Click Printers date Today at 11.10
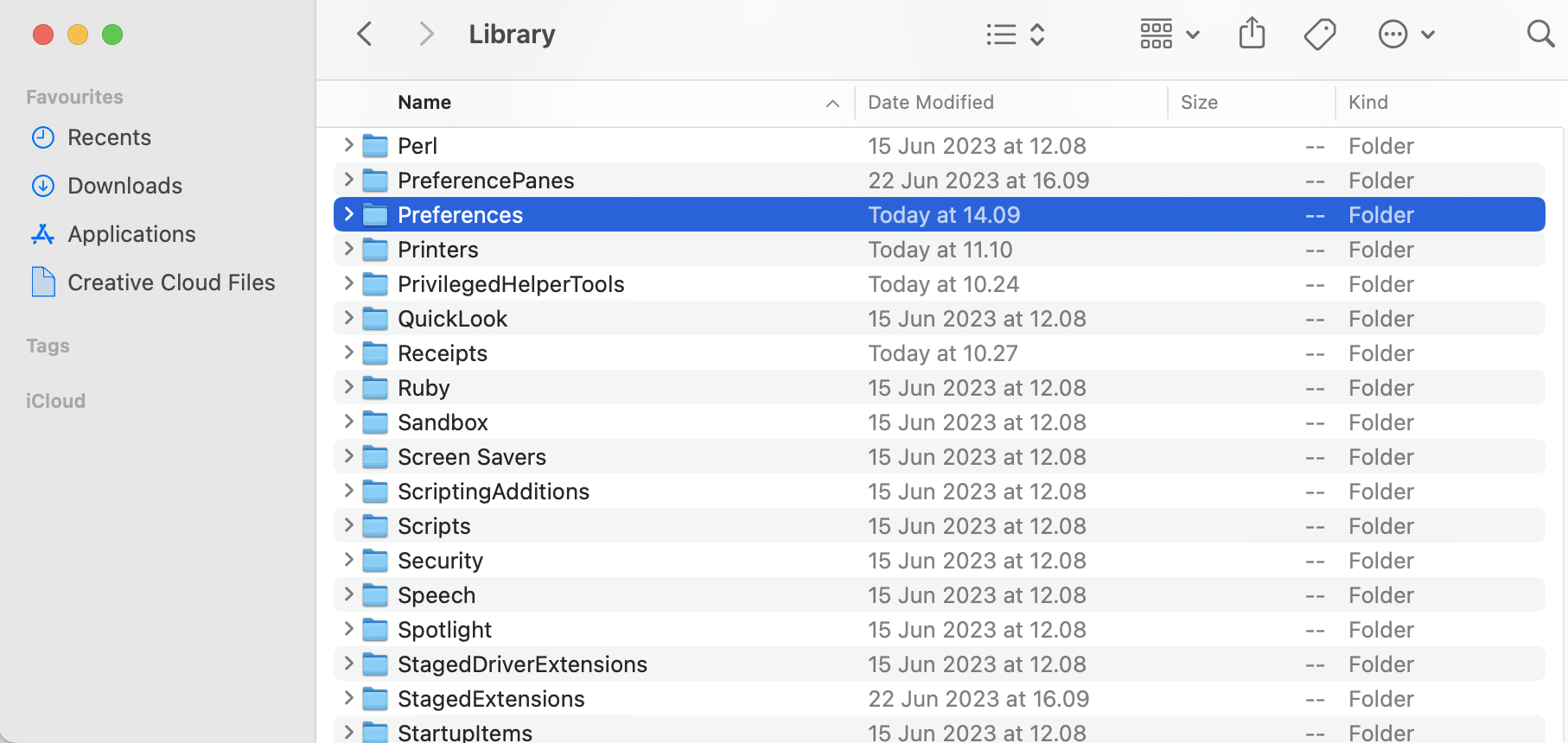This screenshot has width=1568, height=743. [940, 250]
